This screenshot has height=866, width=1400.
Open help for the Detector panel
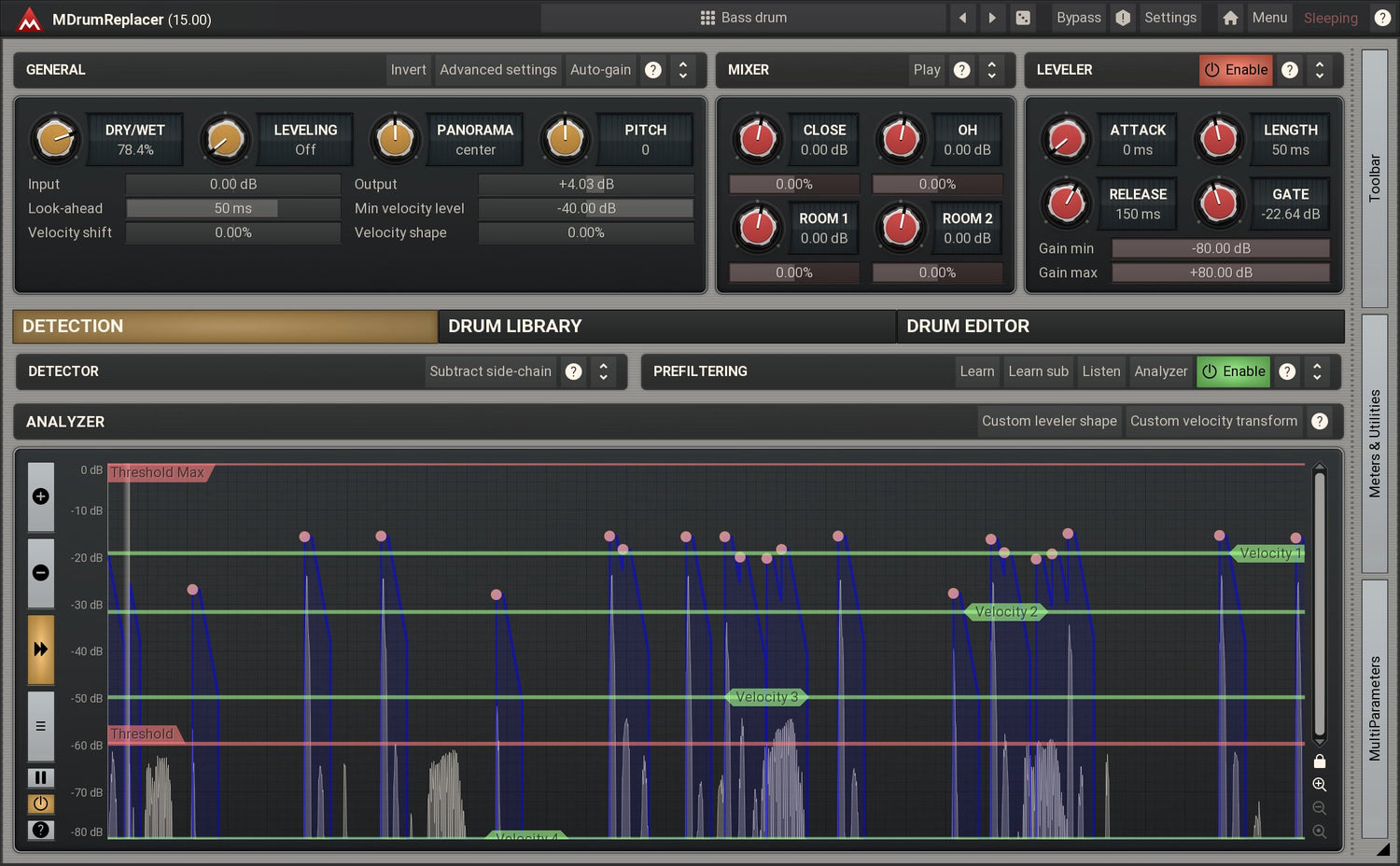(574, 371)
